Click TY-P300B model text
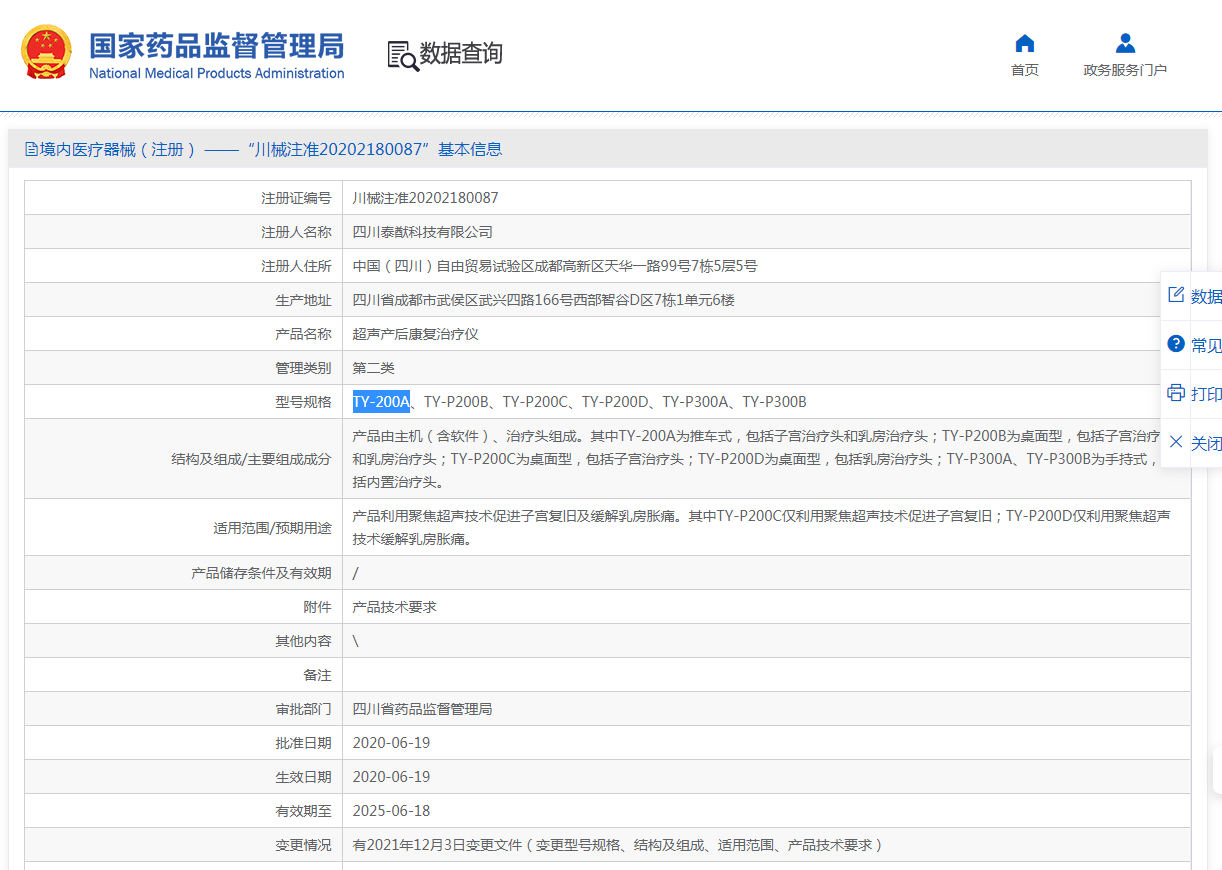Image resolution: width=1222 pixels, height=870 pixels. click(774, 402)
